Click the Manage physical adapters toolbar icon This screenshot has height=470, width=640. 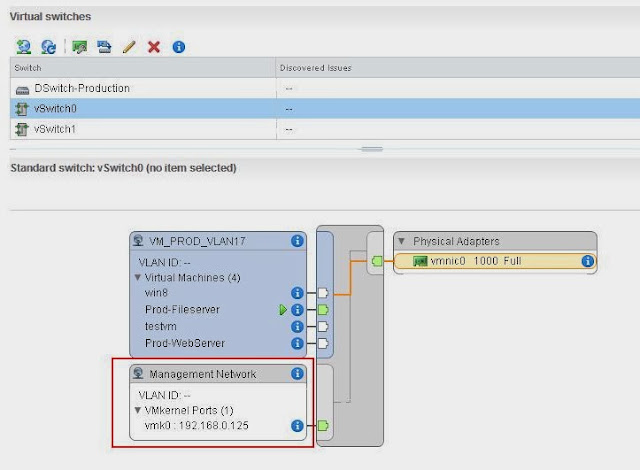80,47
